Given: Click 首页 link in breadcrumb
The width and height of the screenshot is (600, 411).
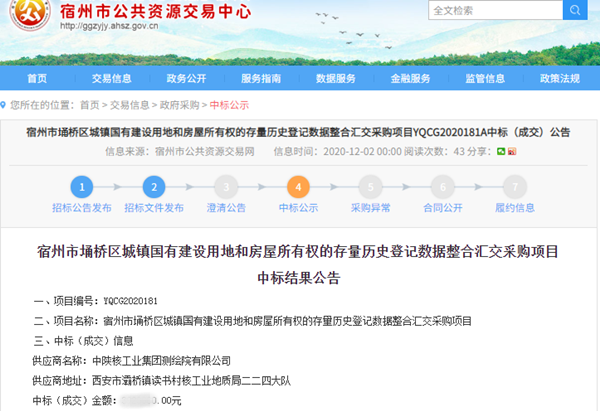Looking at the screenshot, I should coord(89,105).
